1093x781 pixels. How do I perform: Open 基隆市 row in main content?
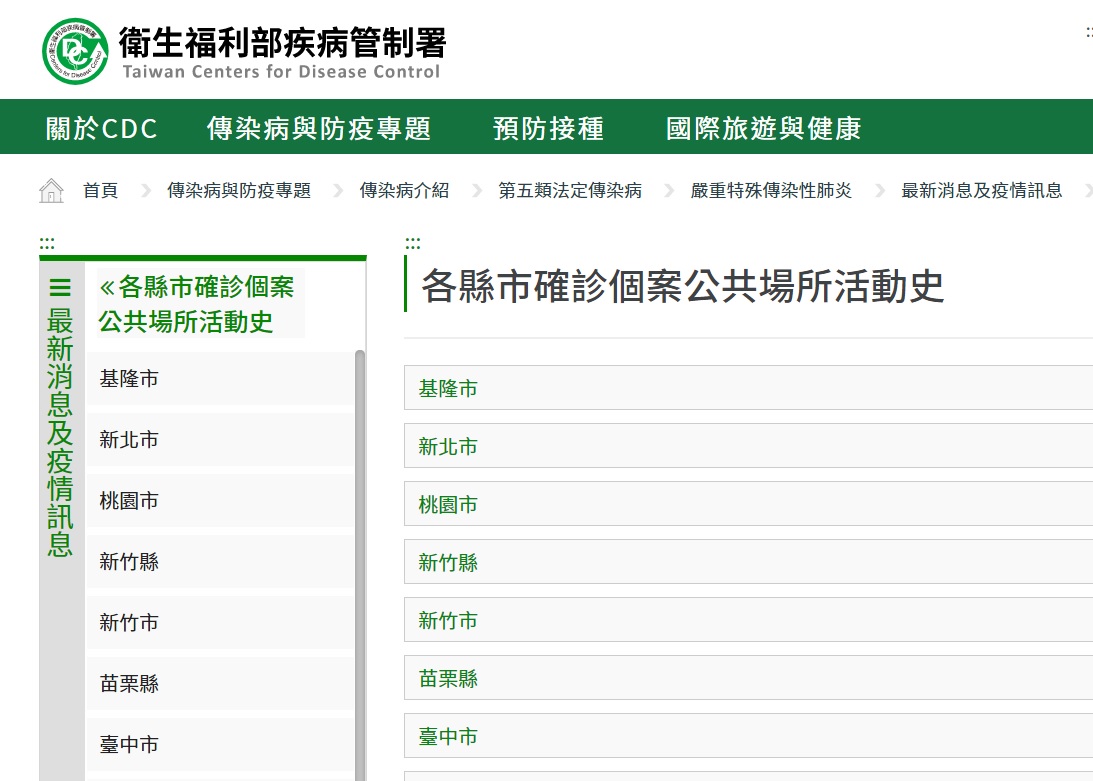coord(749,388)
